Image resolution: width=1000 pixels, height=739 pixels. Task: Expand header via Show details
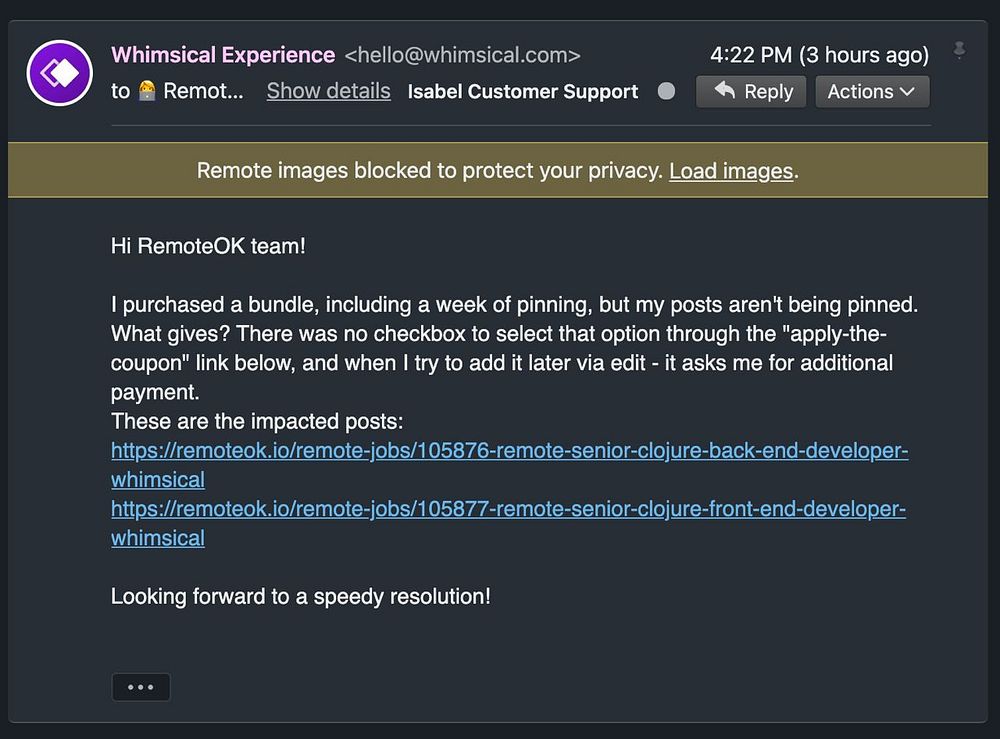tap(328, 91)
